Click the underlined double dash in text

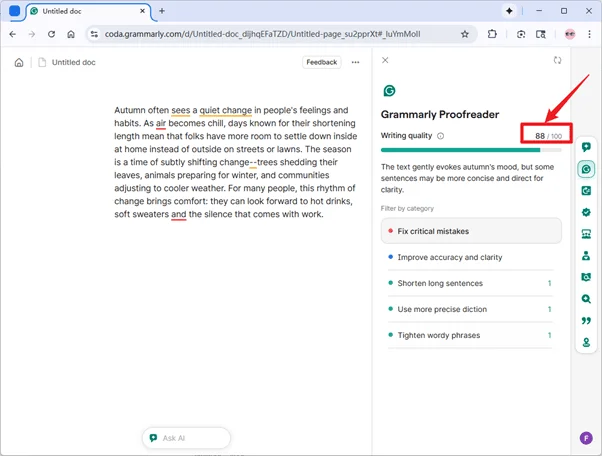point(253,162)
